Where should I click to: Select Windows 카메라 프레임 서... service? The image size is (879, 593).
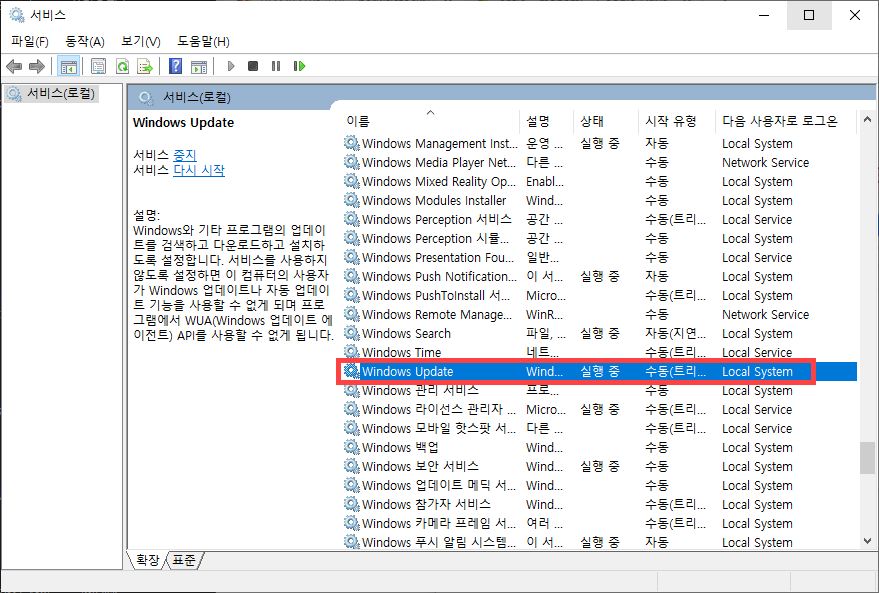click(x=599, y=524)
